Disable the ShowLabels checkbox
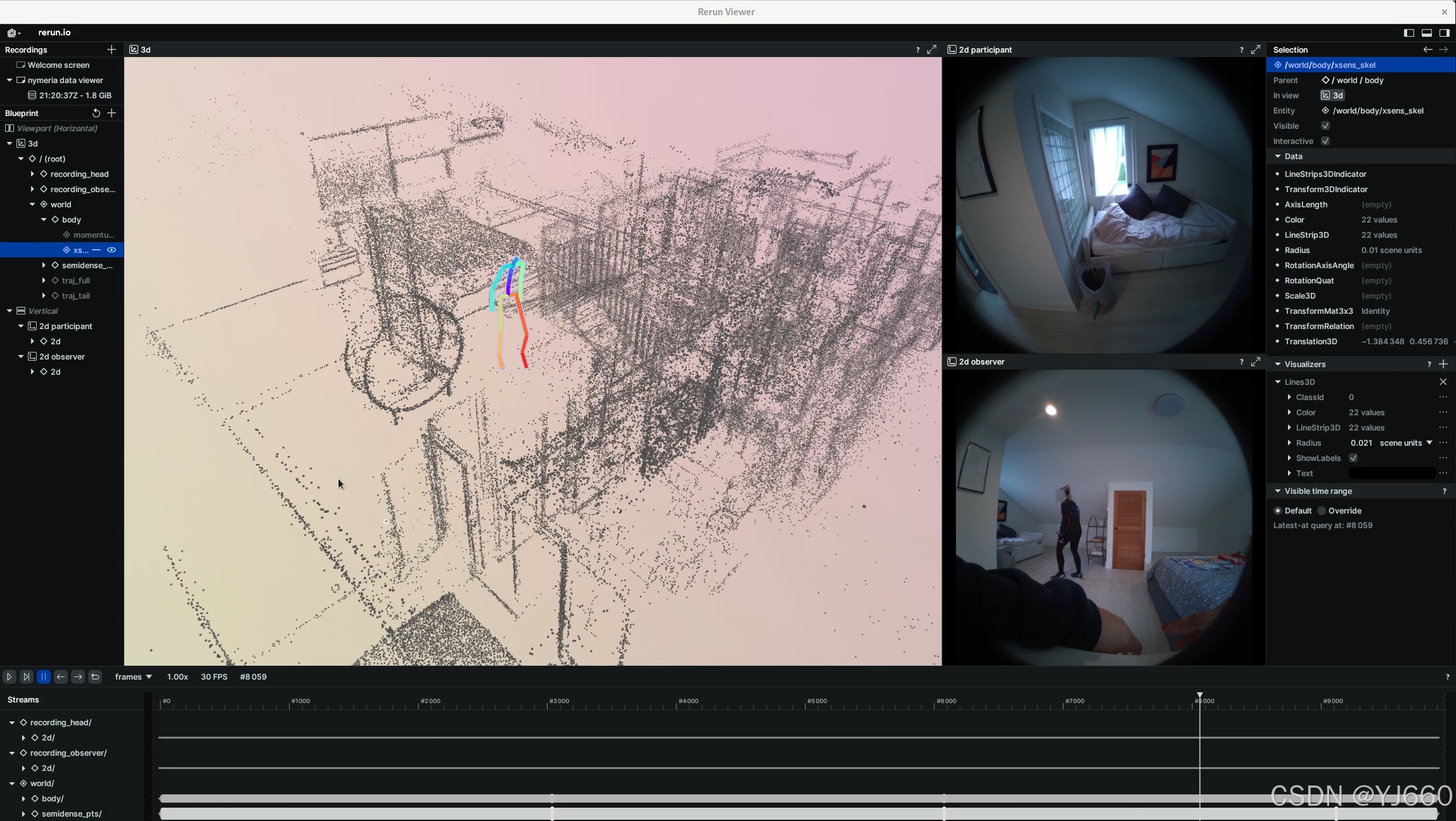Image resolution: width=1456 pixels, height=821 pixels. [1353, 458]
